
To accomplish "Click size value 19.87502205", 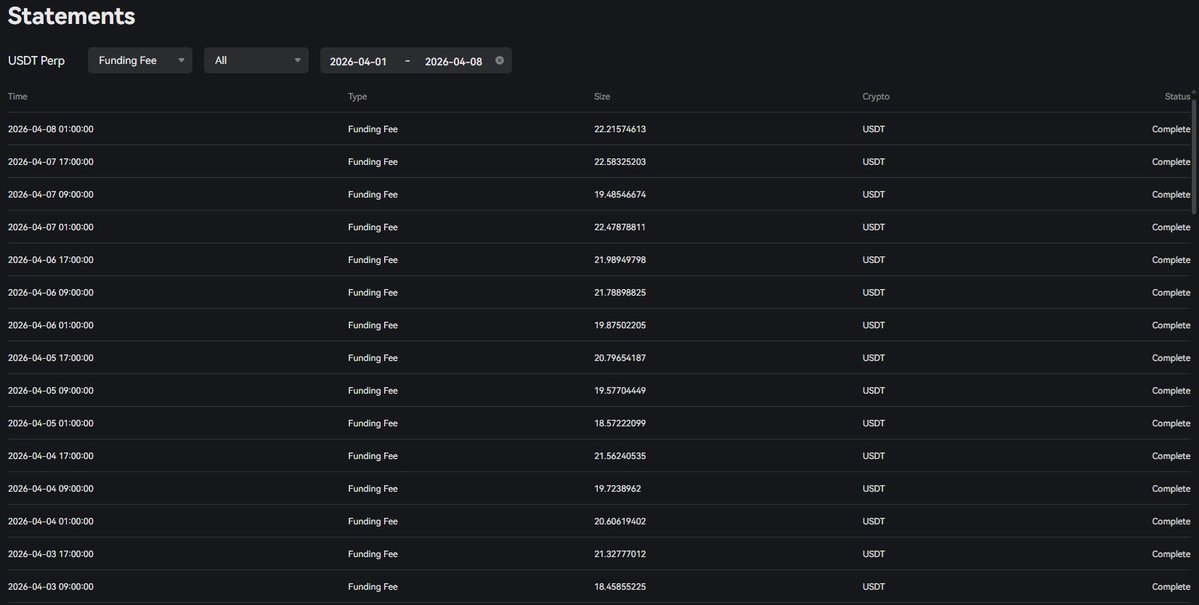I will (x=620, y=326).
